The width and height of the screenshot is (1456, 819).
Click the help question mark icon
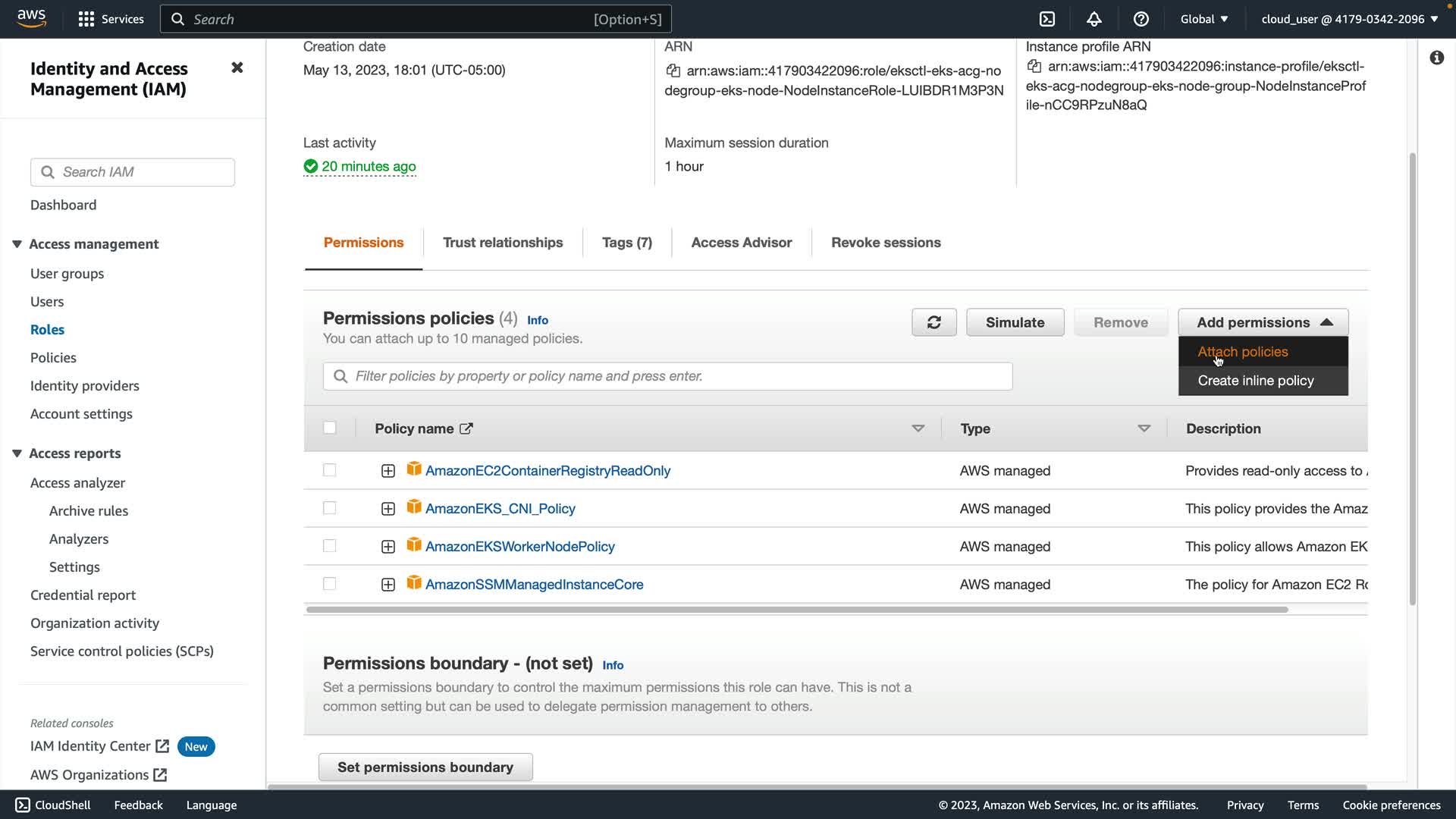click(1141, 19)
